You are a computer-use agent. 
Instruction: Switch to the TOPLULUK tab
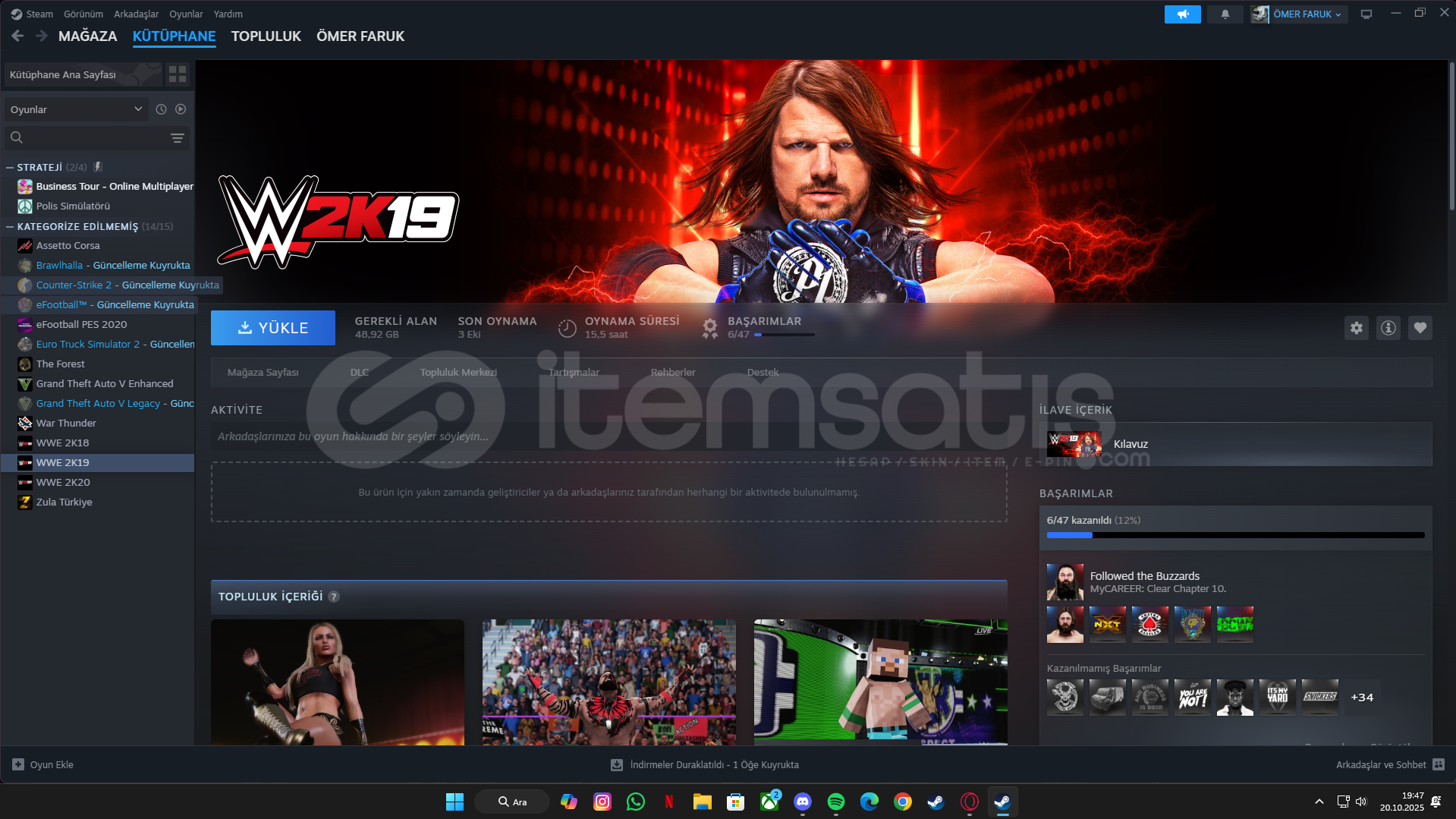[266, 36]
